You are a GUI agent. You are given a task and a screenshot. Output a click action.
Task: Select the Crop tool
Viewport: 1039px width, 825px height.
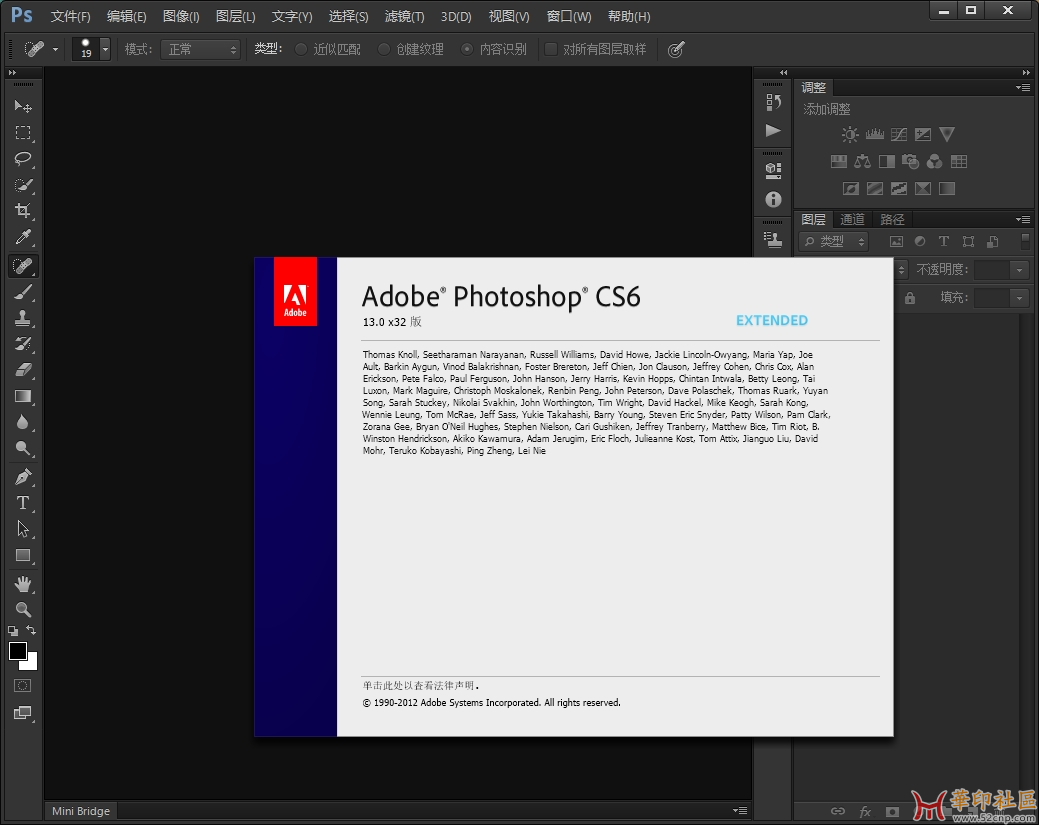pyautogui.click(x=23, y=211)
